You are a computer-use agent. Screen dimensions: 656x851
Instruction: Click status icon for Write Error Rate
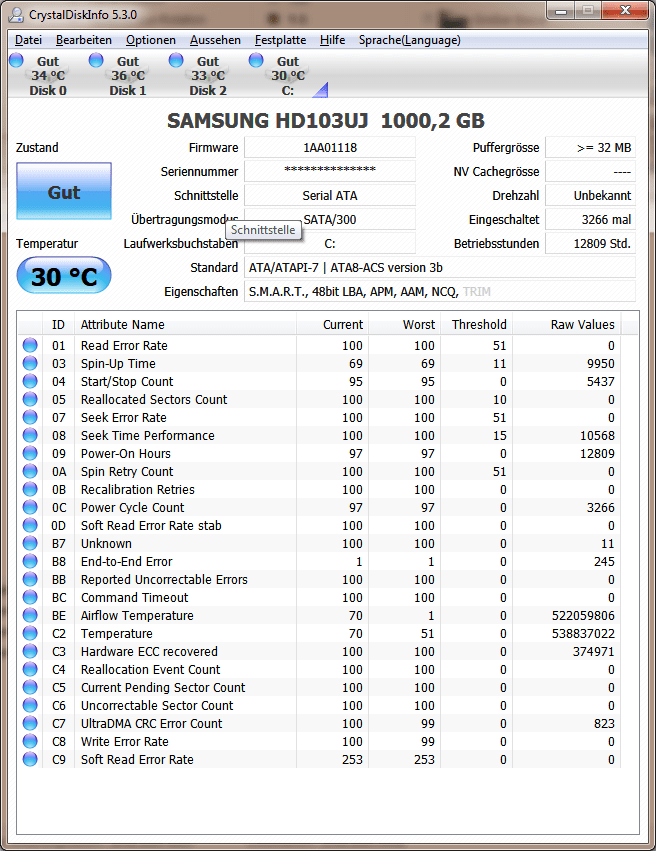[x=30, y=741]
